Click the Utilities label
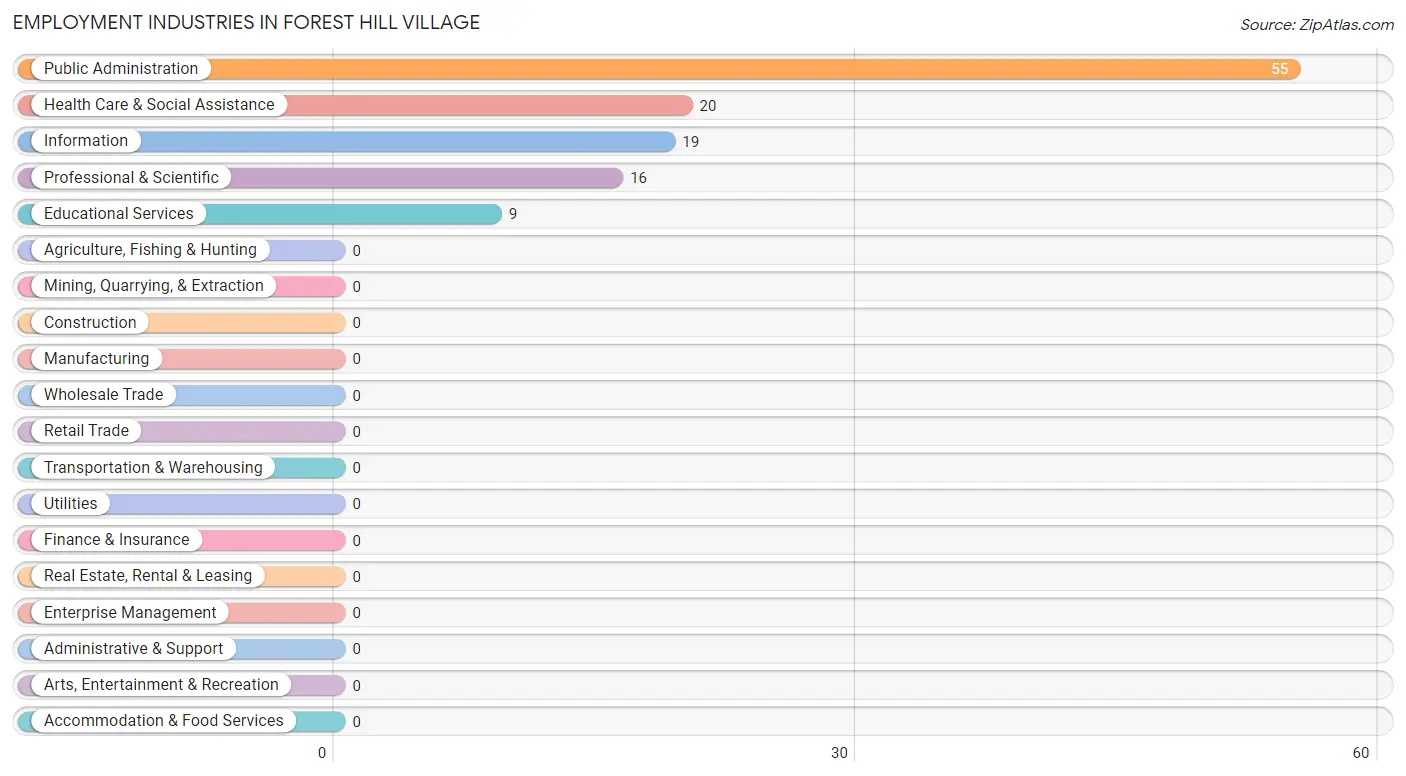 [71, 504]
